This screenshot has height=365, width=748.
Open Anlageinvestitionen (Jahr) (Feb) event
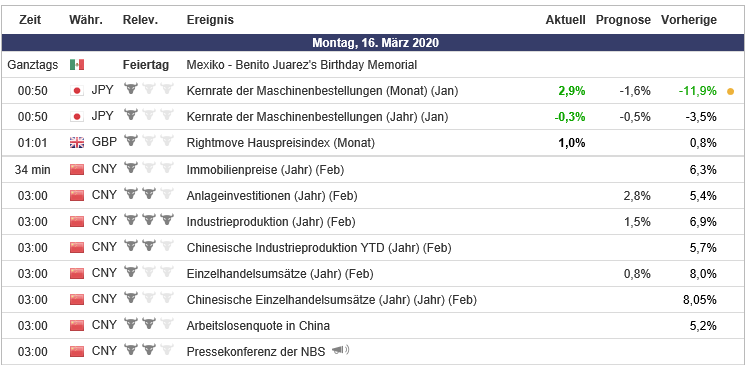tap(272, 195)
